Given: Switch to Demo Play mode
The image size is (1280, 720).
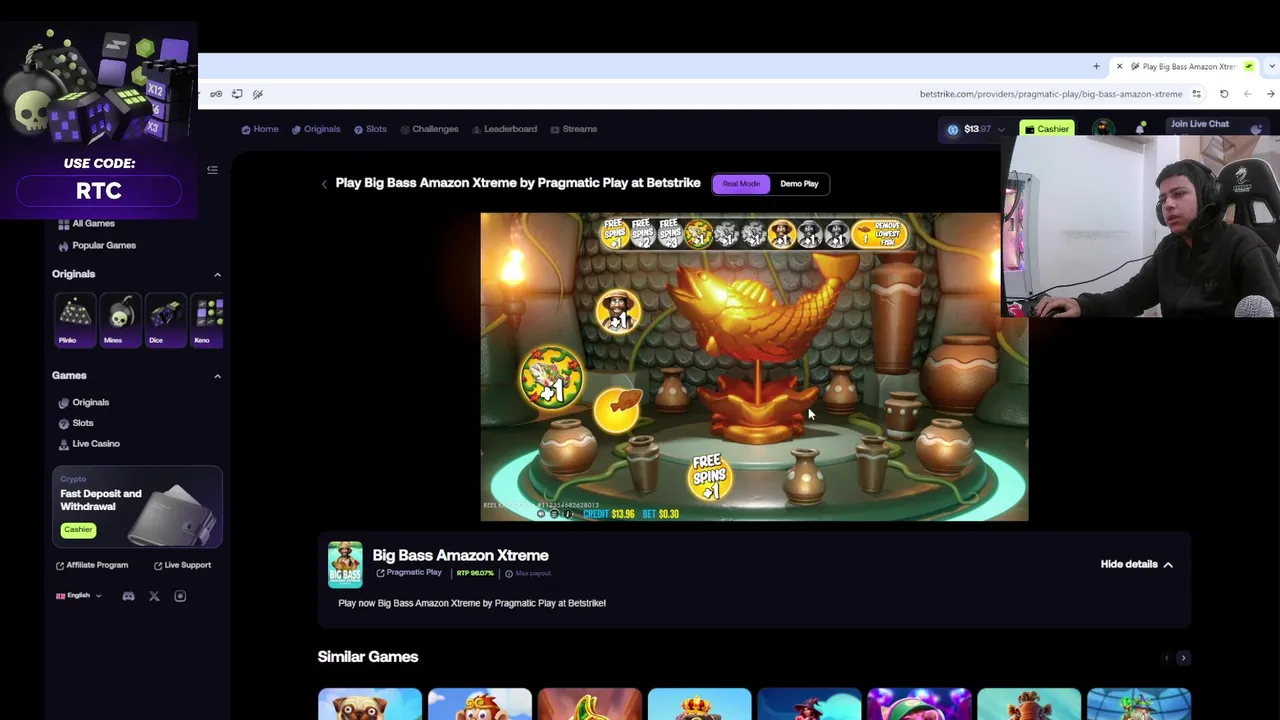Looking at the screenshot, I should 799,184.
